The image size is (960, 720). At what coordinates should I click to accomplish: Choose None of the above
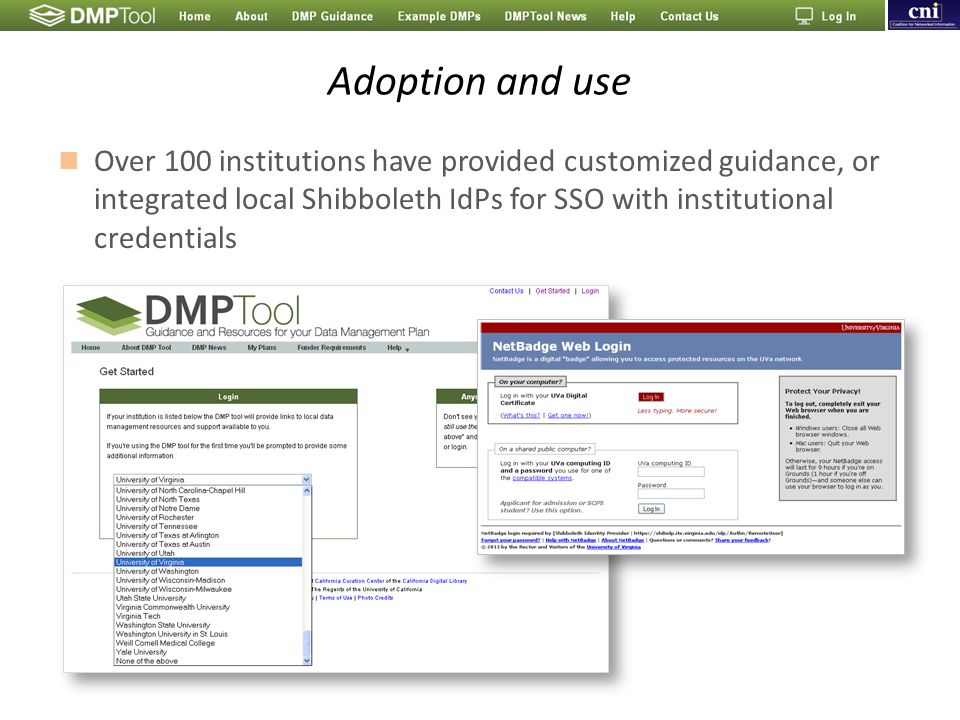click(147, 661)
